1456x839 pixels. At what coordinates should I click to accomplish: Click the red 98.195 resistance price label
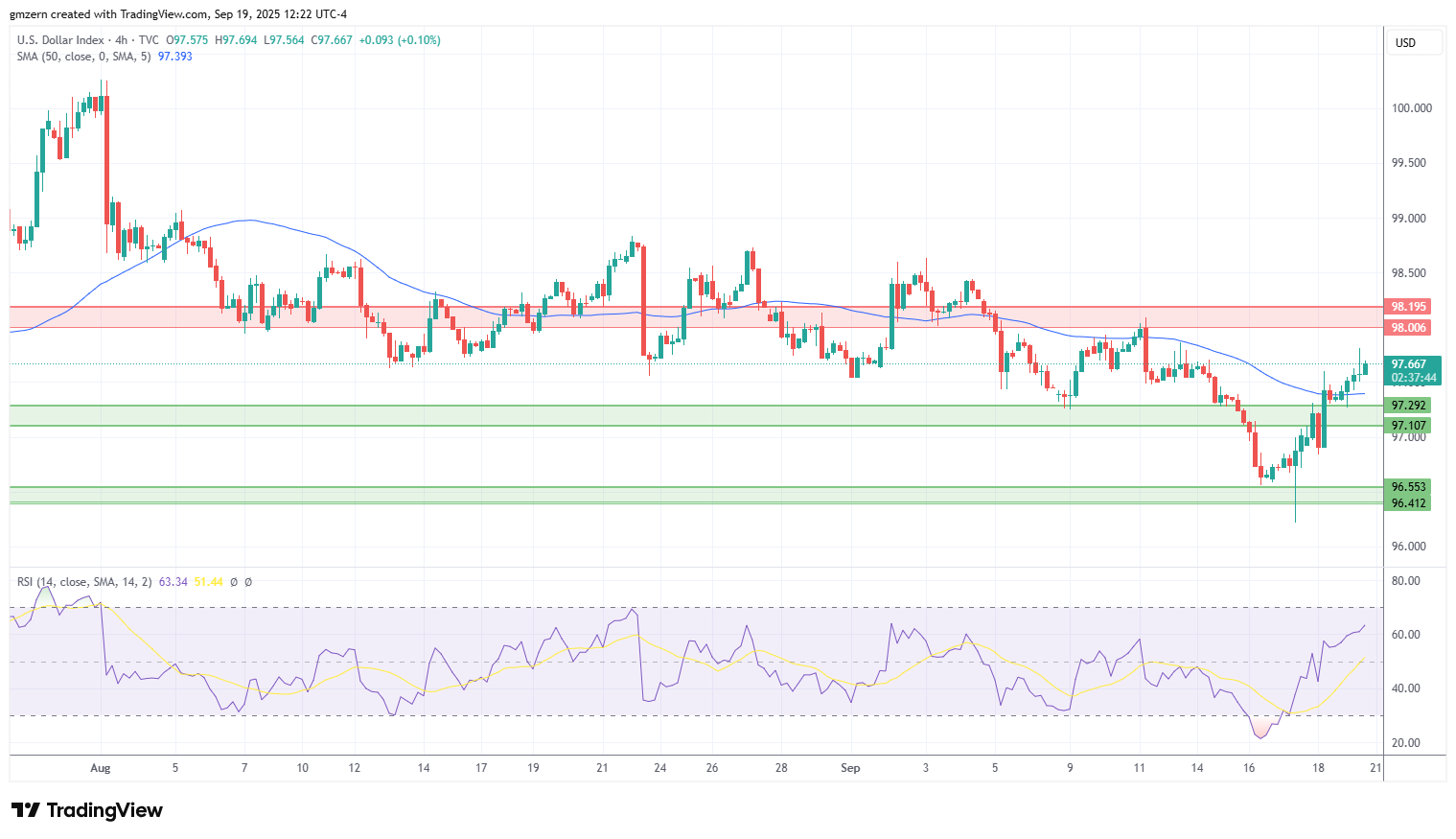(1409, 307)
